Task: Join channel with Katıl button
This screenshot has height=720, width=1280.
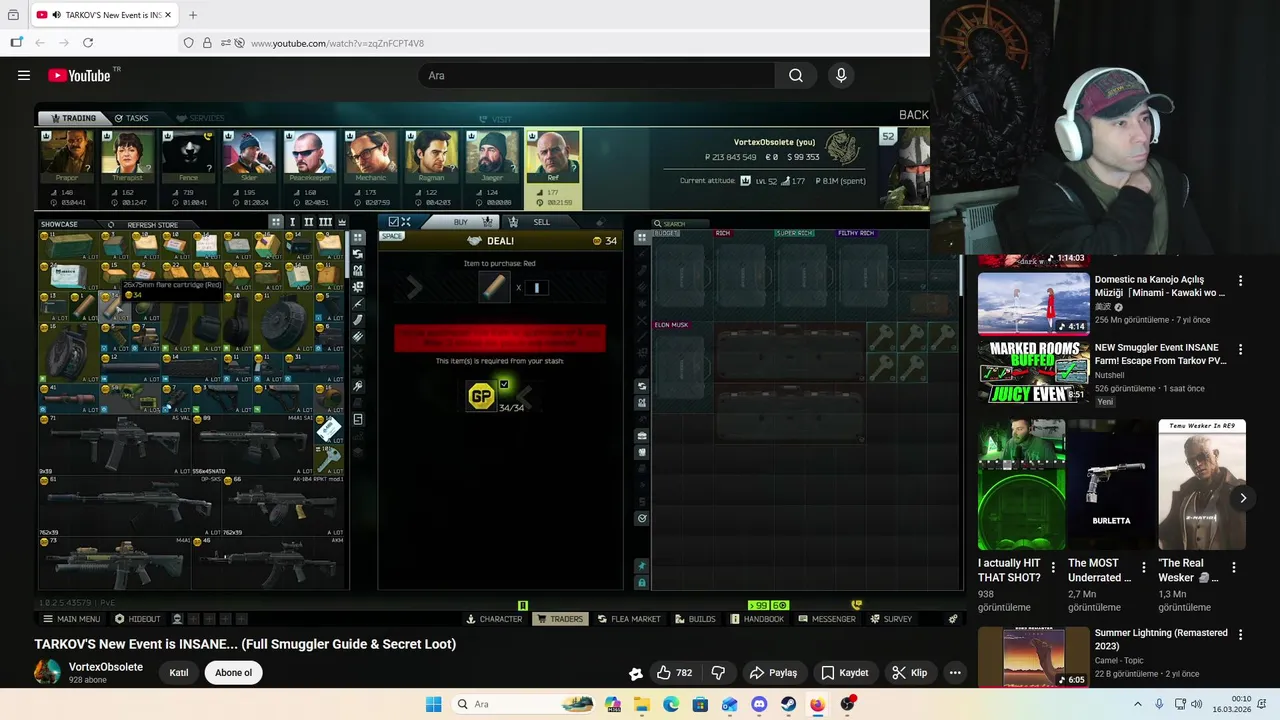Action: [x=179, y=673]
